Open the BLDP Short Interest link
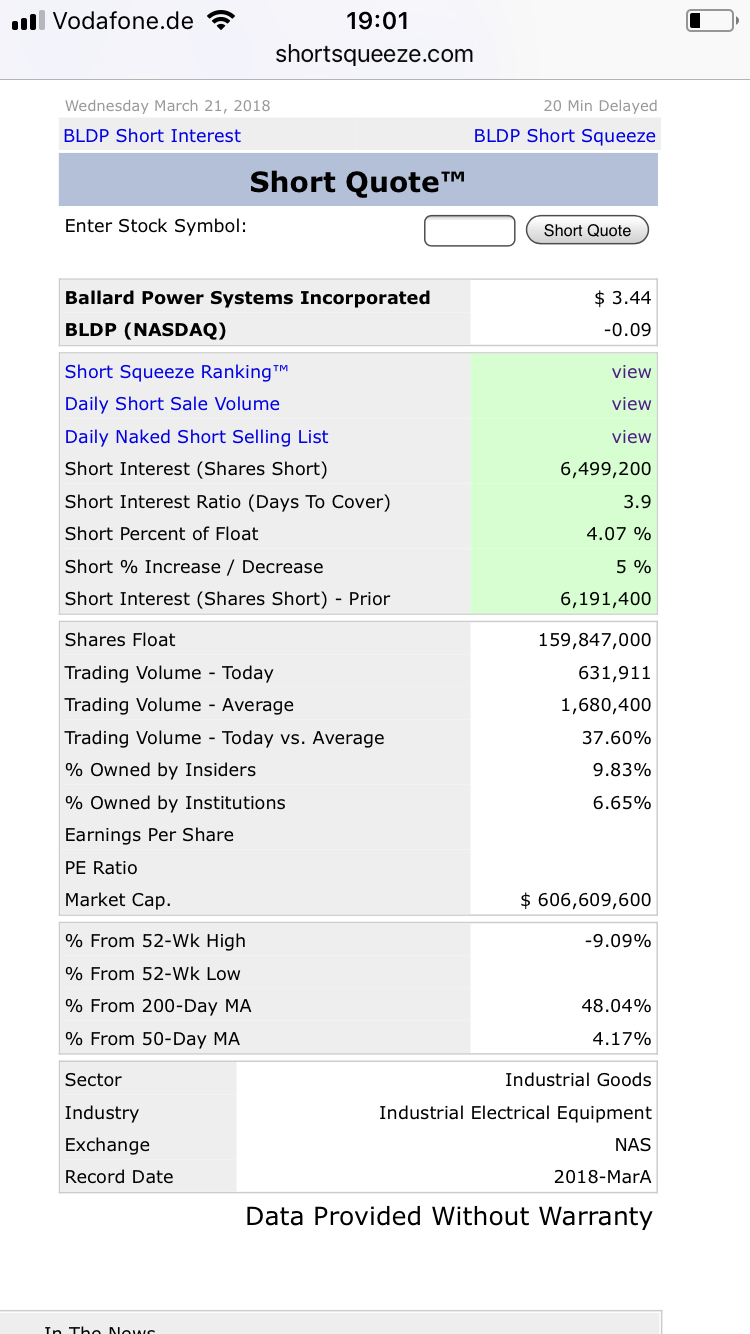 point(152,136)
